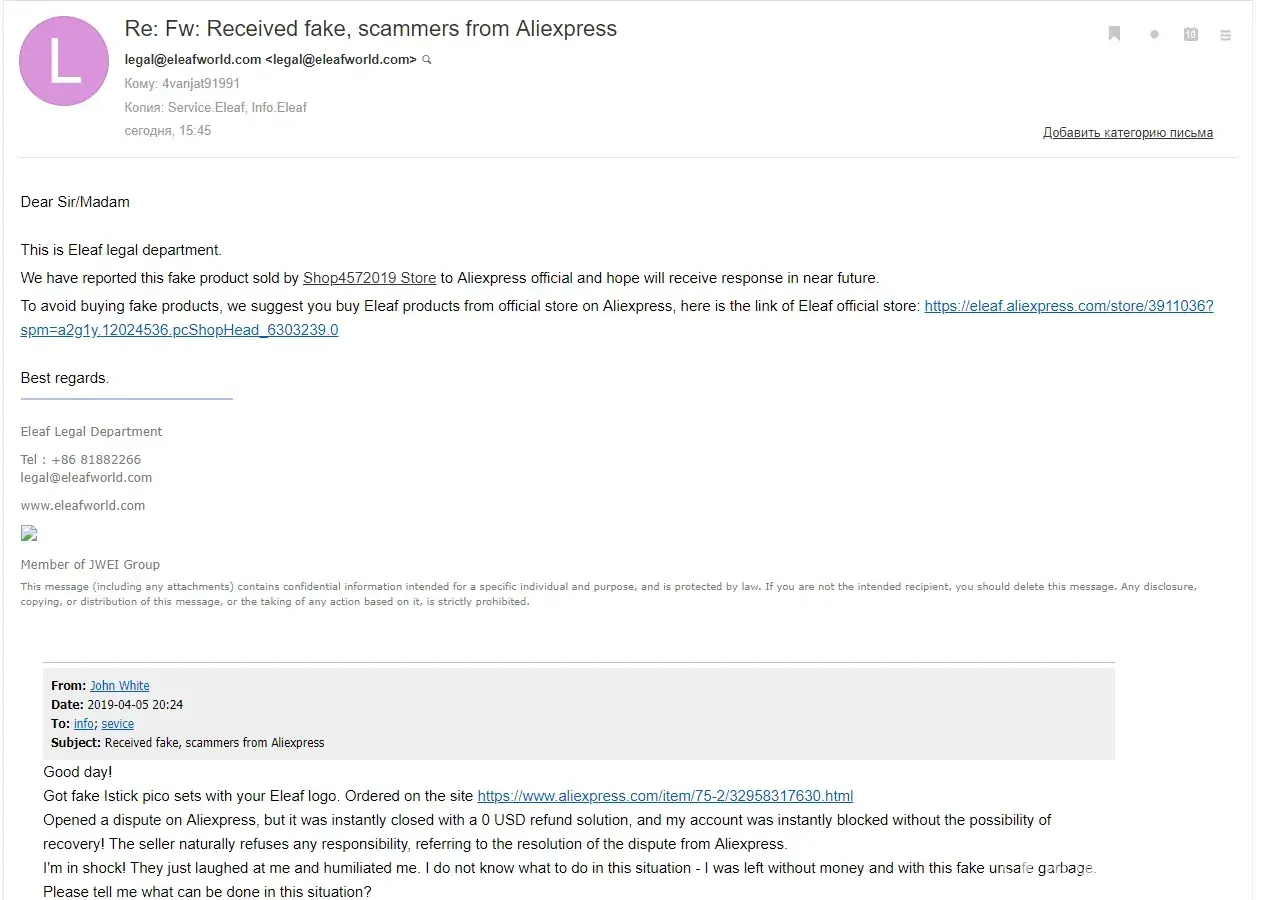Open the aliexpress.com item 32958317630 link

tap(665, 796)
